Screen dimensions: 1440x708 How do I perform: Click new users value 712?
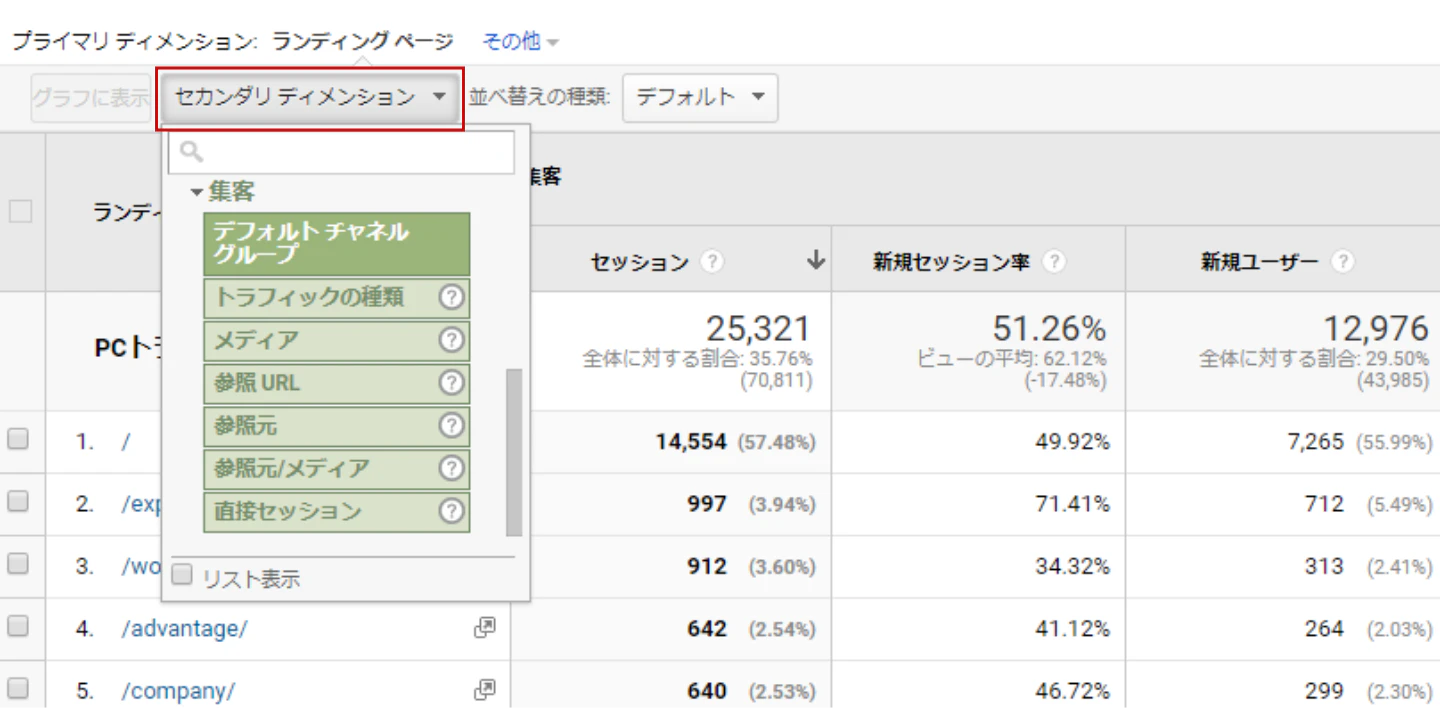coord(1324,504)
